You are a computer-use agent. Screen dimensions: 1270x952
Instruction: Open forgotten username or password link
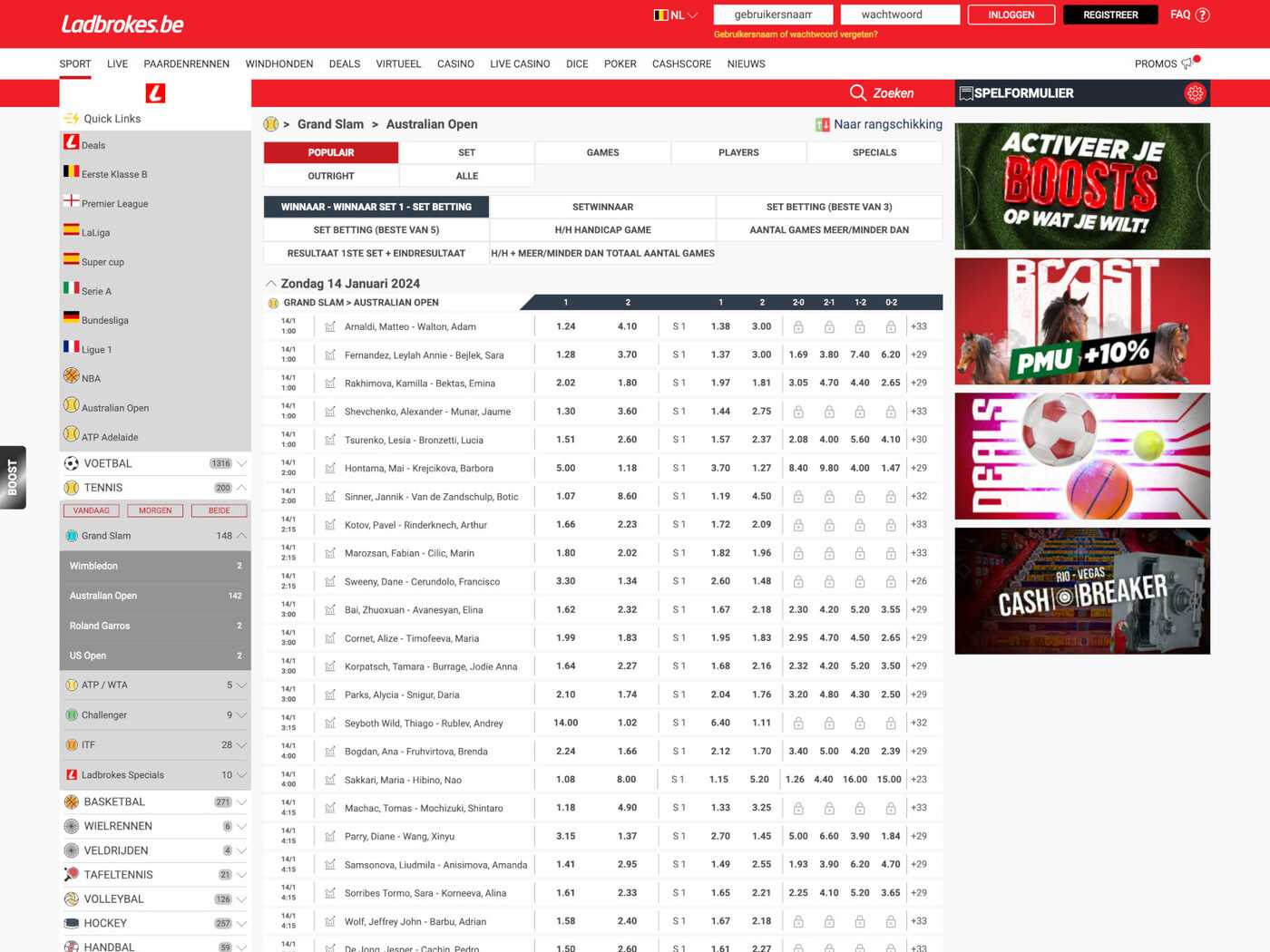click(796, 34)
